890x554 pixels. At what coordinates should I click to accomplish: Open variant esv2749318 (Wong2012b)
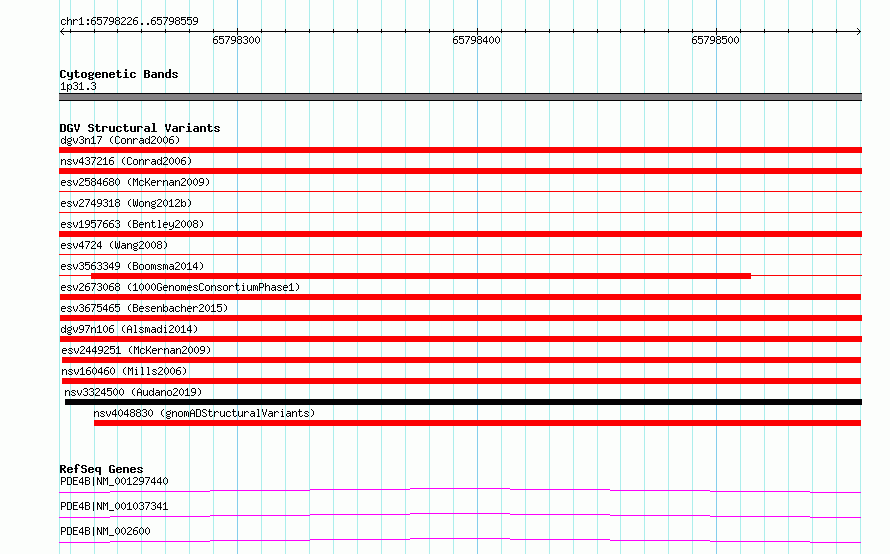(x=126, y=203)
